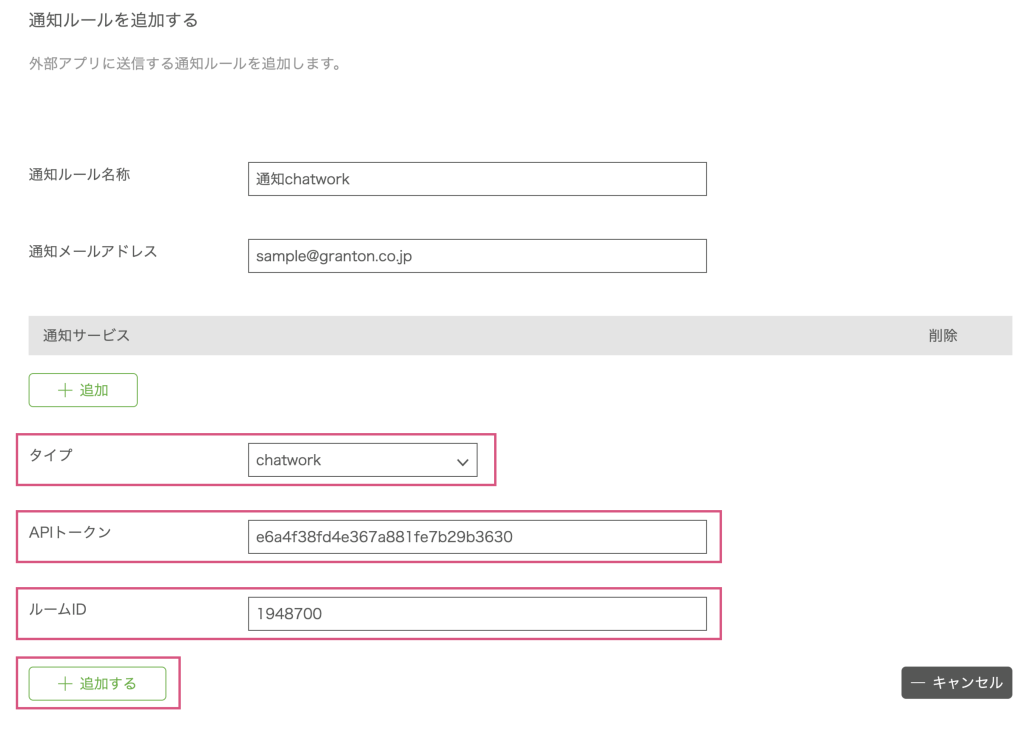
Task: Select the APIトークン input field
Action: (x=477, y=537)
